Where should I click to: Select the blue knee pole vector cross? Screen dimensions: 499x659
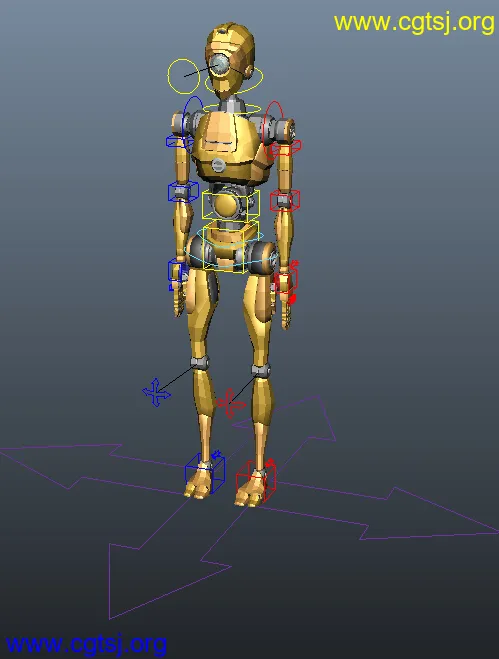[156, 393]
